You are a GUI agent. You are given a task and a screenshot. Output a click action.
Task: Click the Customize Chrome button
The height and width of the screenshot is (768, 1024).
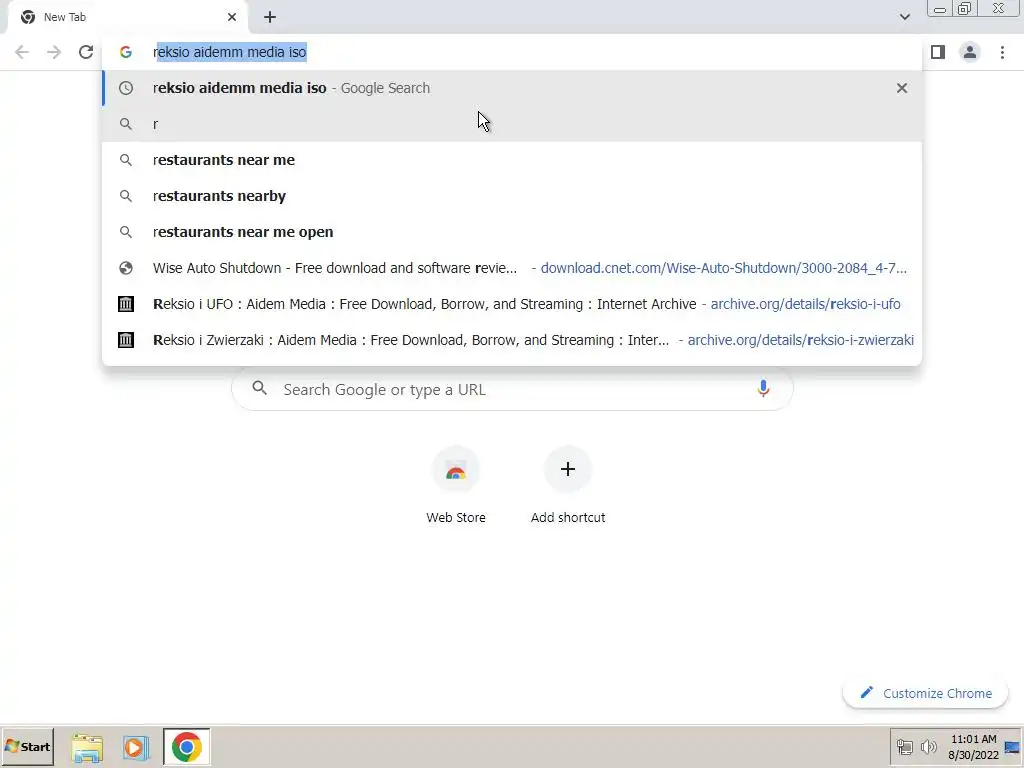(925, 693)
